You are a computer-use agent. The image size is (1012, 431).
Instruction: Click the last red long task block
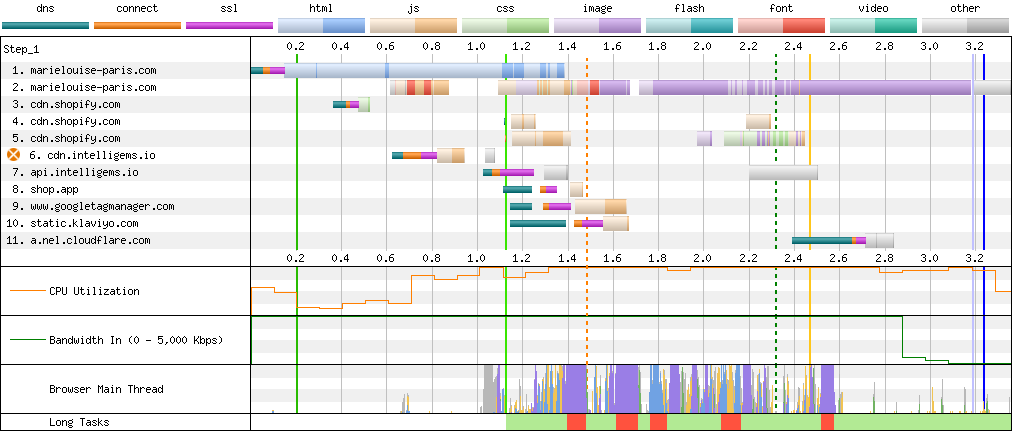point(827,423)
